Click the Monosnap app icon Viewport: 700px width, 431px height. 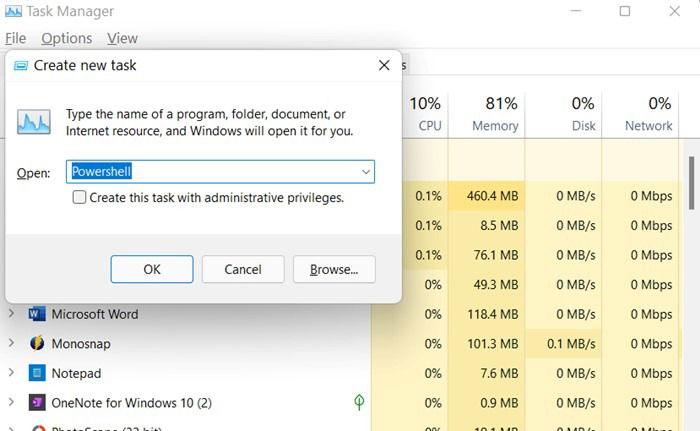click(x=37, y=343)
